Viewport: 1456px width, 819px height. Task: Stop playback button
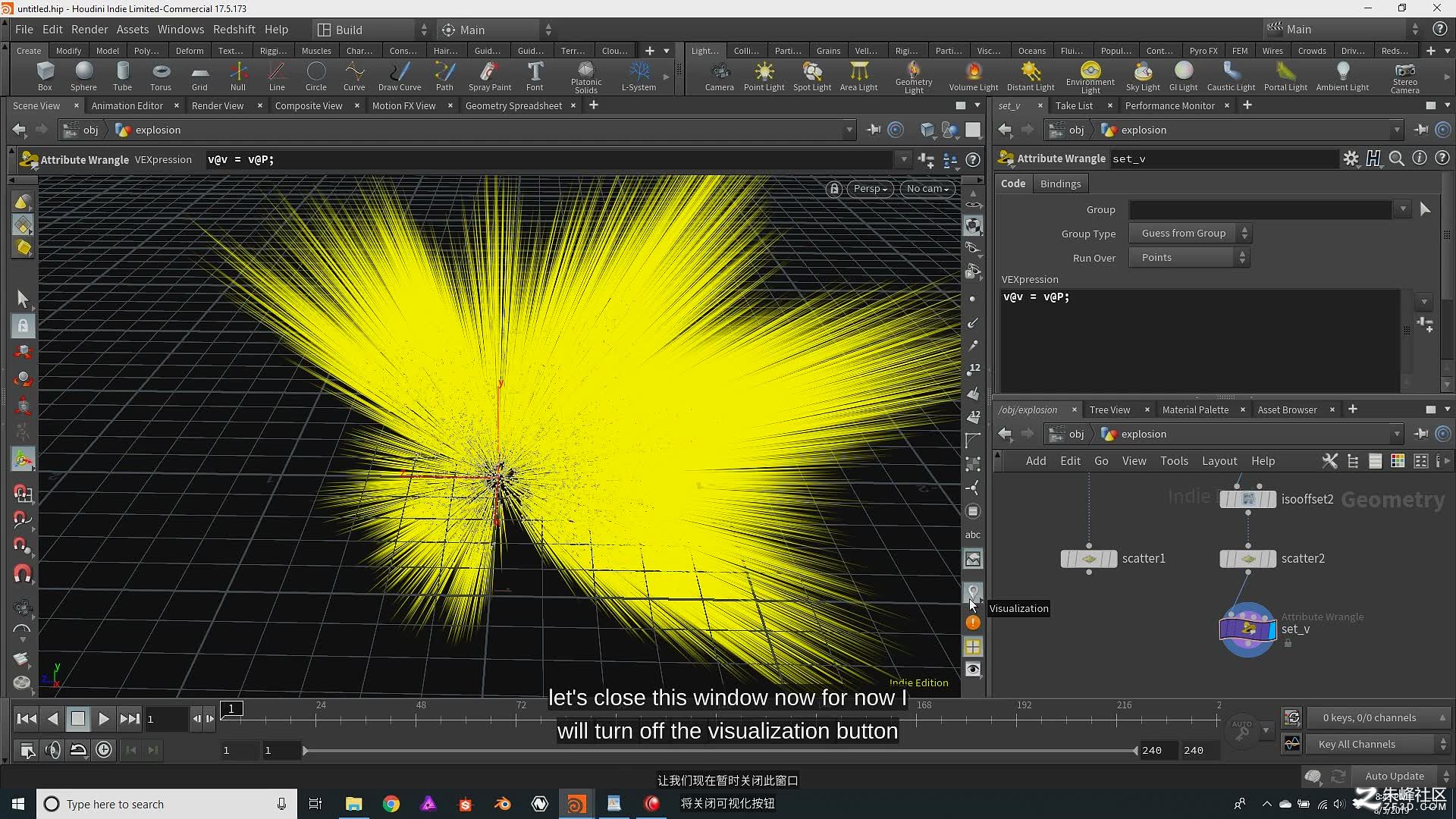[78, 719]
